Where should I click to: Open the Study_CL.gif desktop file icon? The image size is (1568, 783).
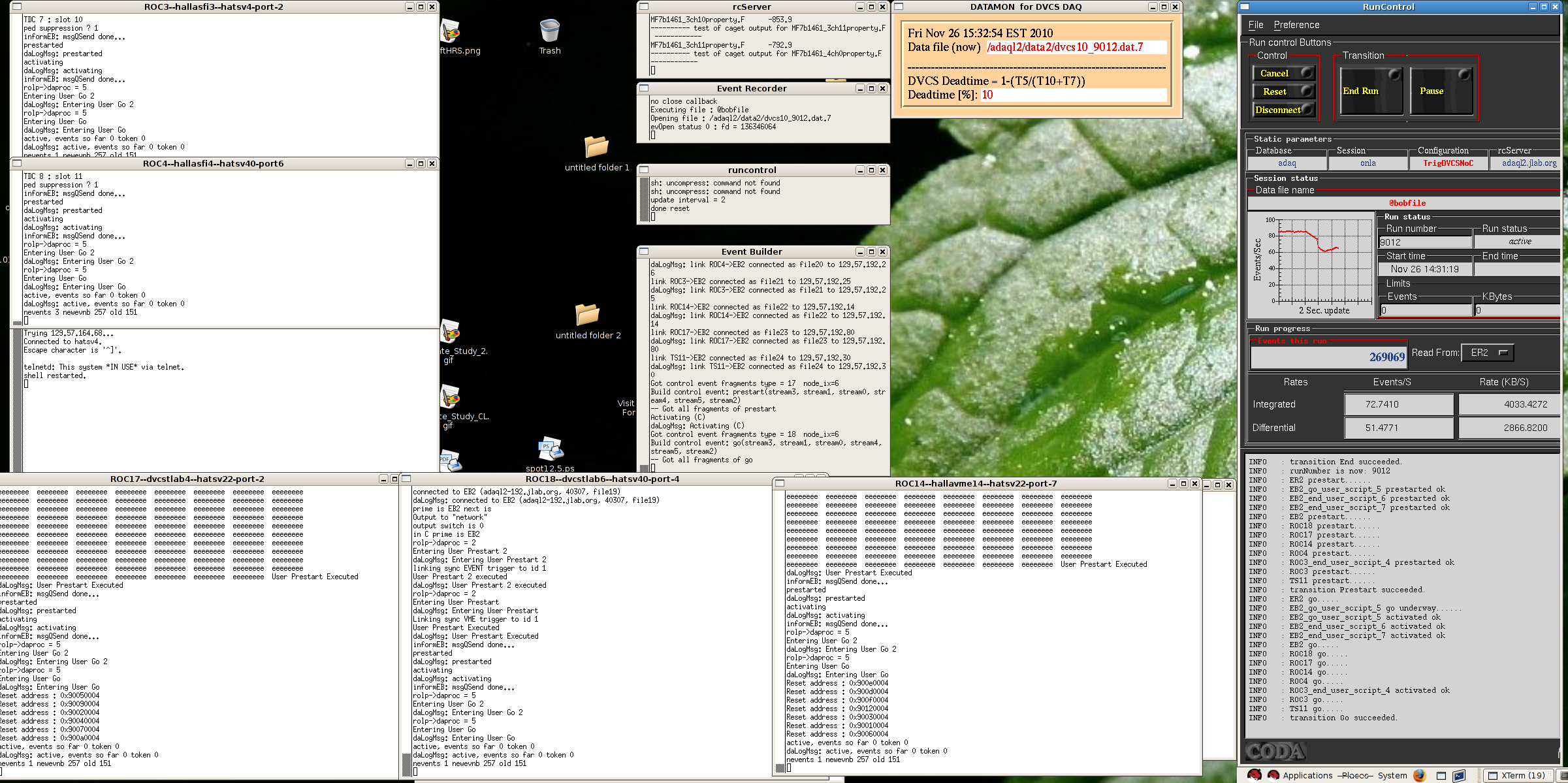449,397
